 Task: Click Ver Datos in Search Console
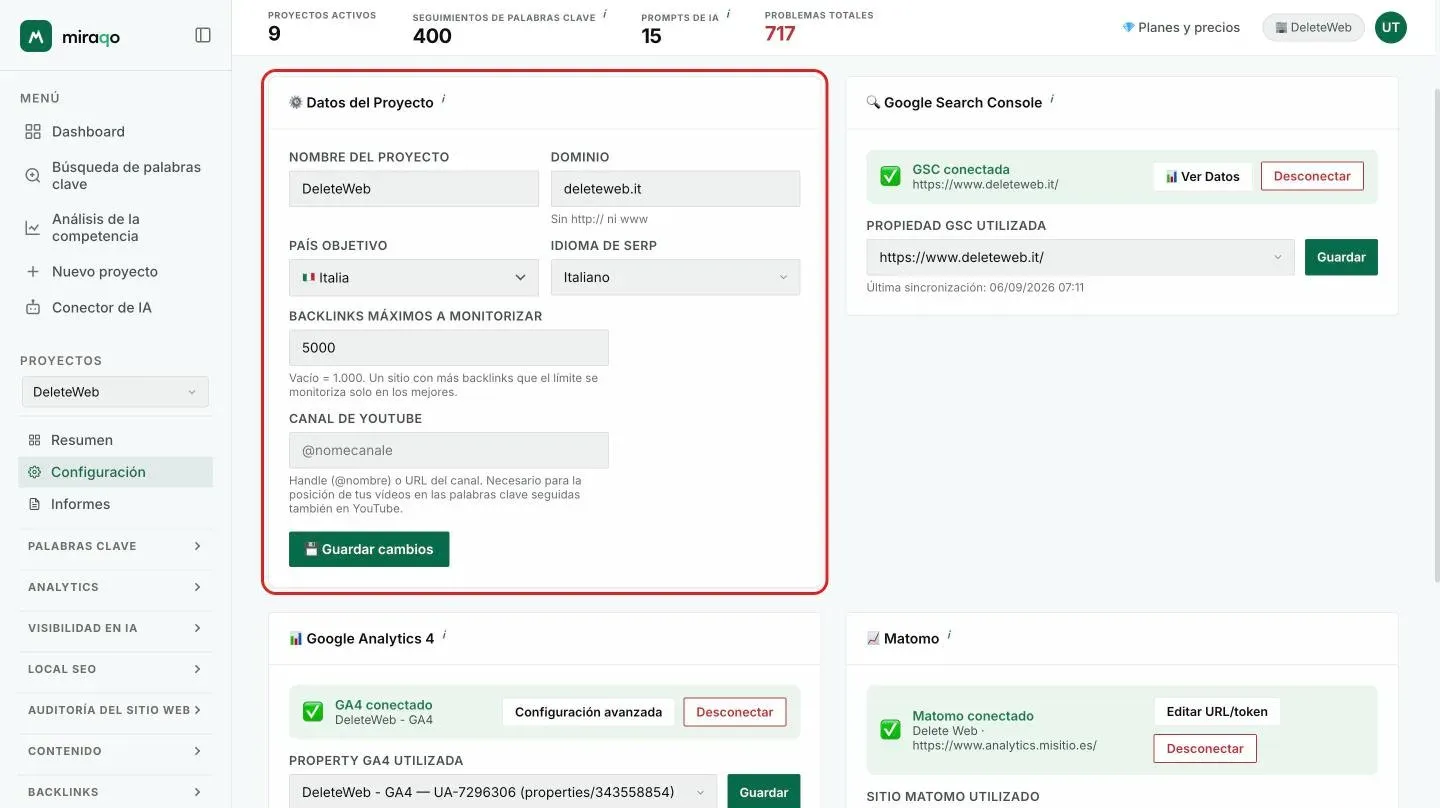1202,176
